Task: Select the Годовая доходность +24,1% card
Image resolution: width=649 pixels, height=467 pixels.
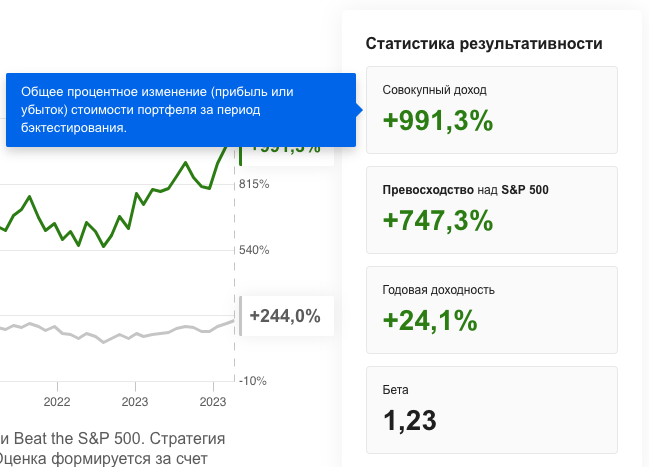Action: click(x=492, y=310)
